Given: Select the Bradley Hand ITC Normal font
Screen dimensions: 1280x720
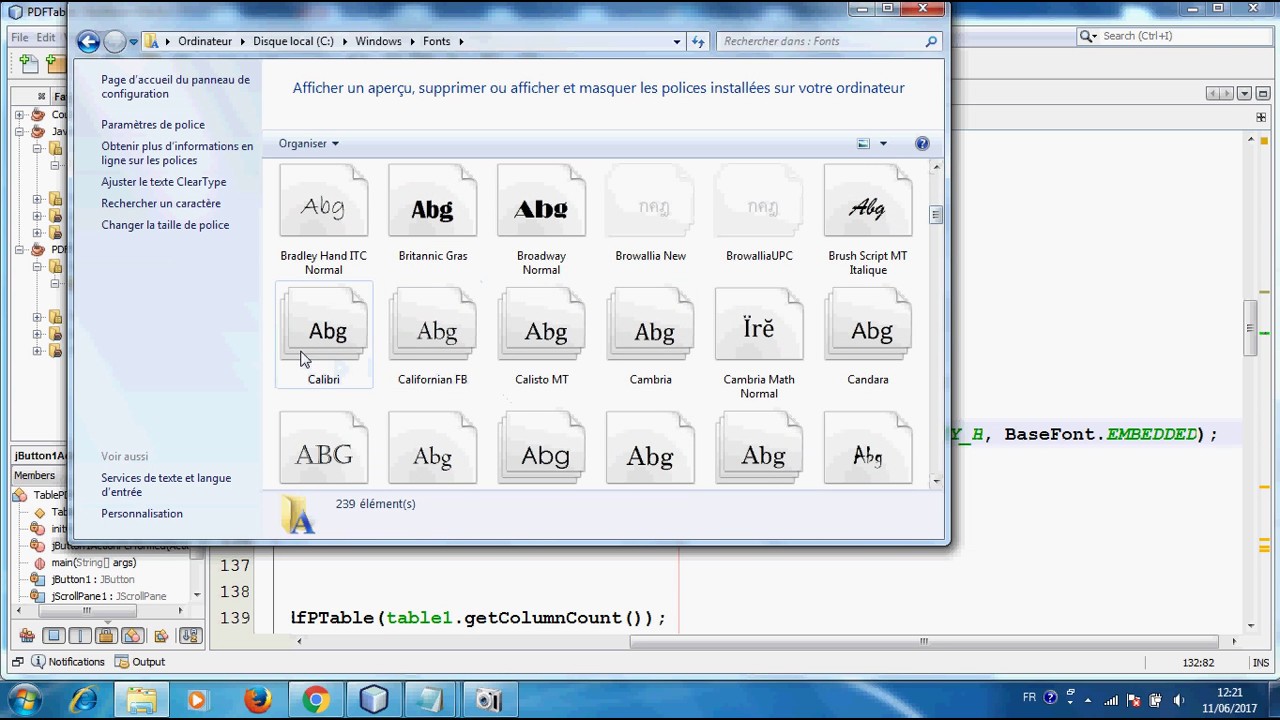Looking at the screenshot, I should coord(323,221).
